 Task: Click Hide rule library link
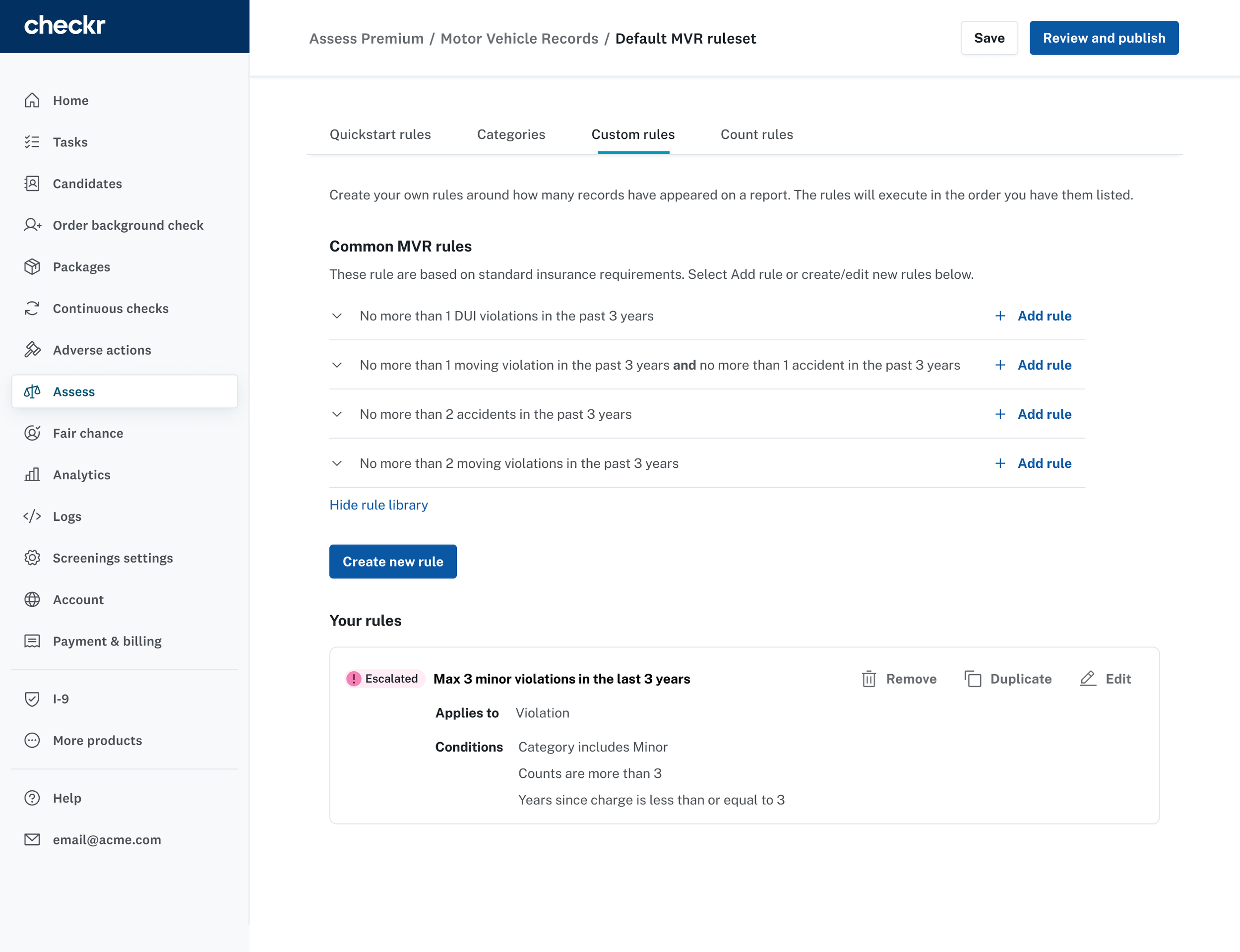378,505
